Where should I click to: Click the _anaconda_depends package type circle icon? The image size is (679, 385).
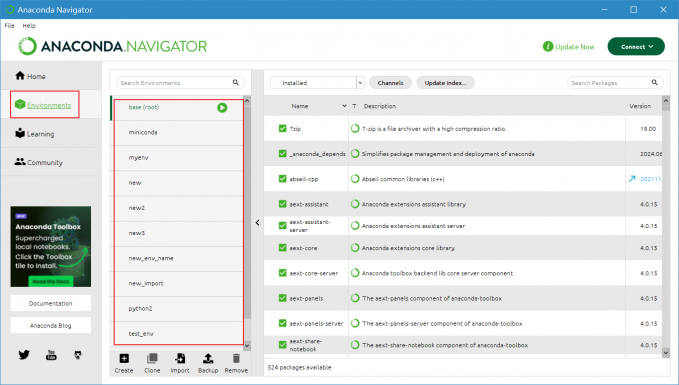point(355,154)
